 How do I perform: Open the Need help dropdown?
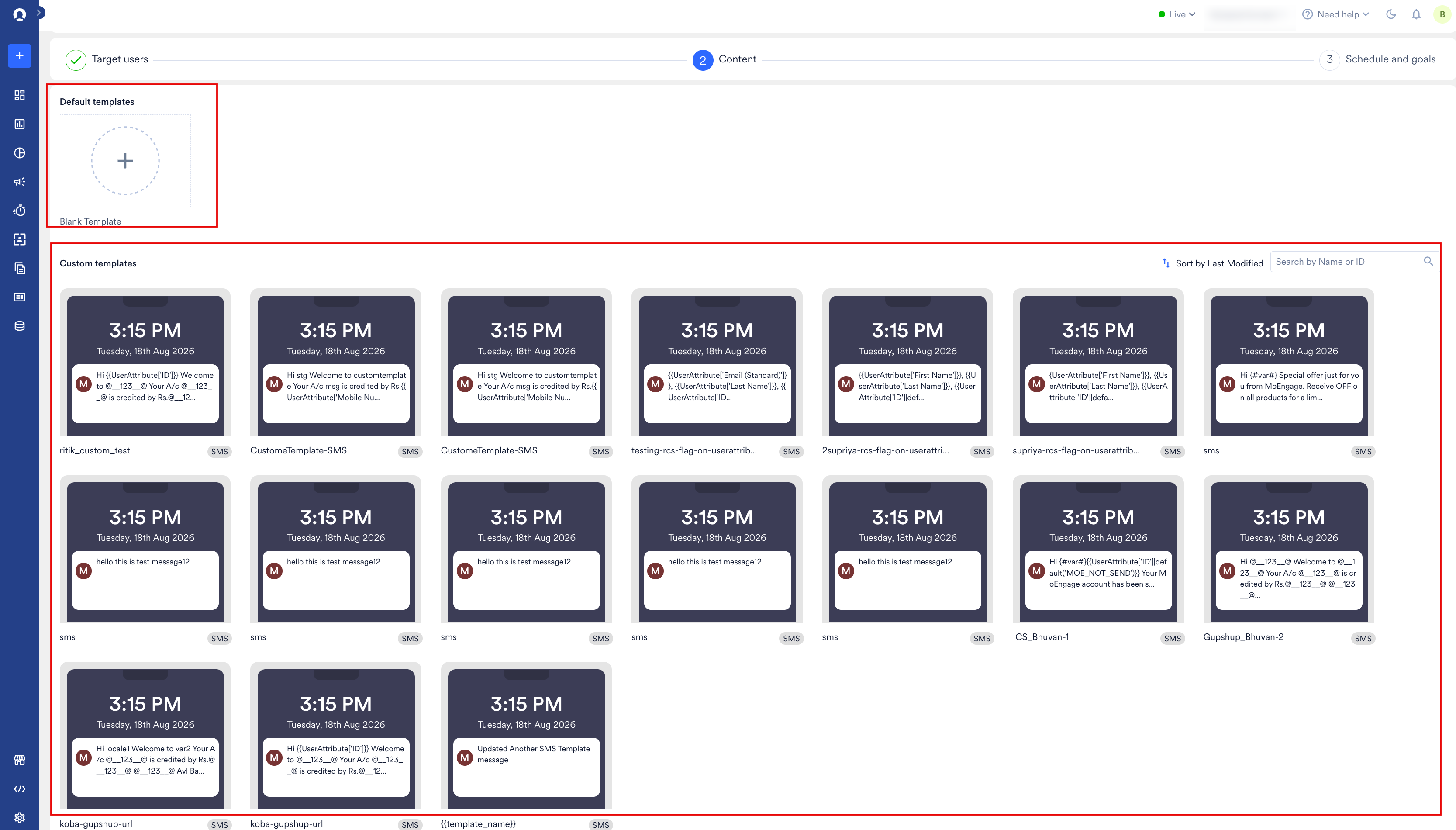[x=1335, y=14]
